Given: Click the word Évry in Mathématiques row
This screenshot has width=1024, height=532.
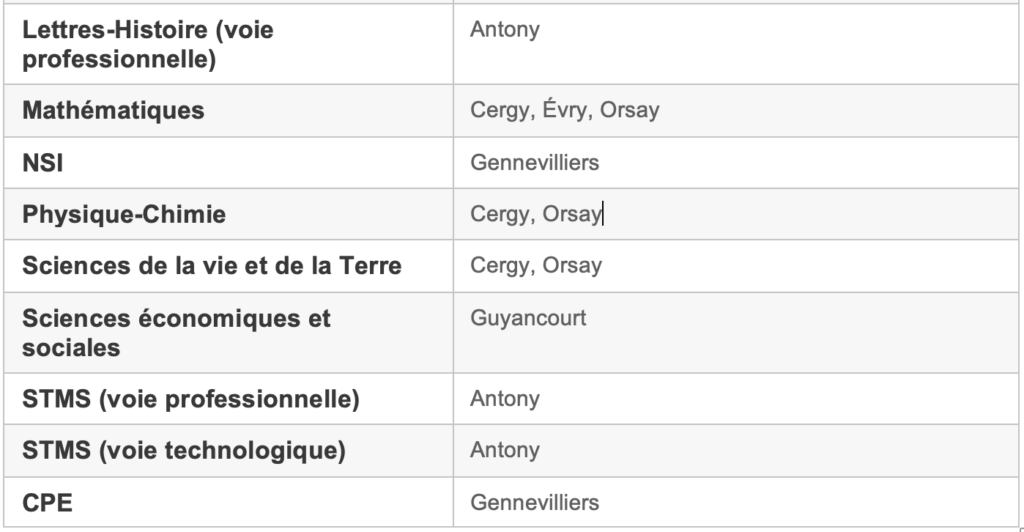Looking at the screenshot, I should coord(564,110).
